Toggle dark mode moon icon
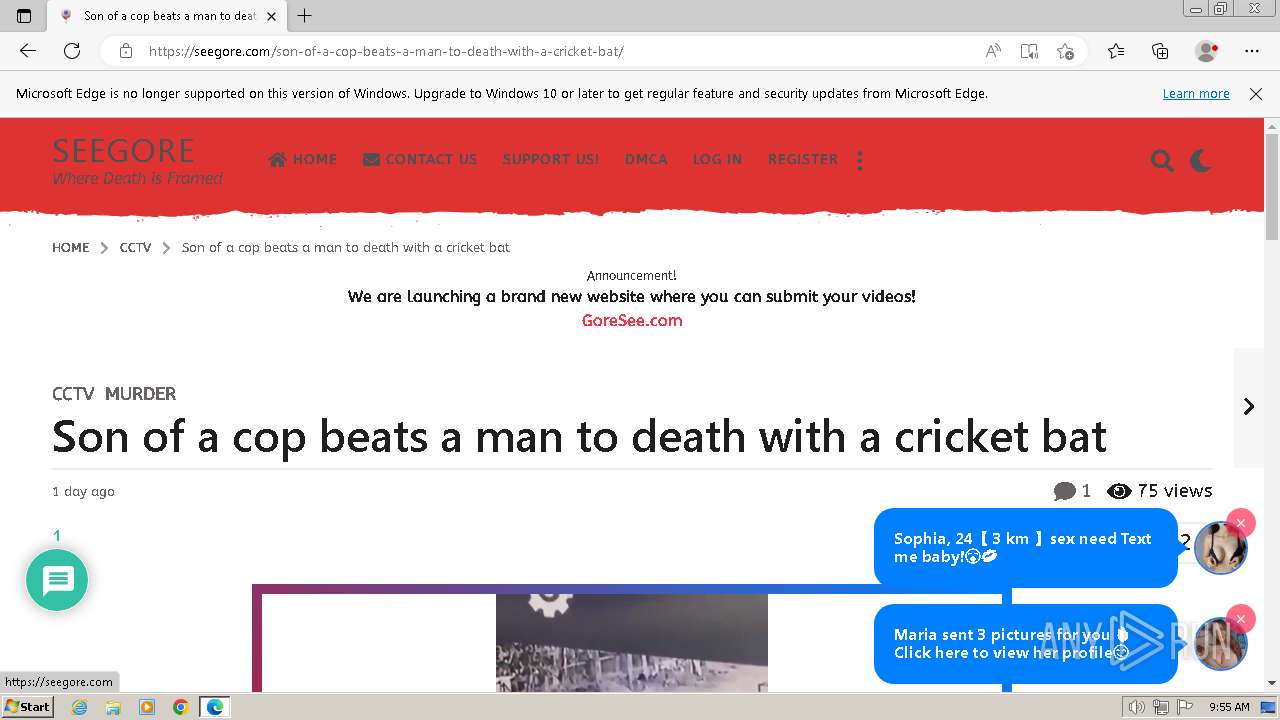This screenshot has height=720, width=1280. 1201,160
